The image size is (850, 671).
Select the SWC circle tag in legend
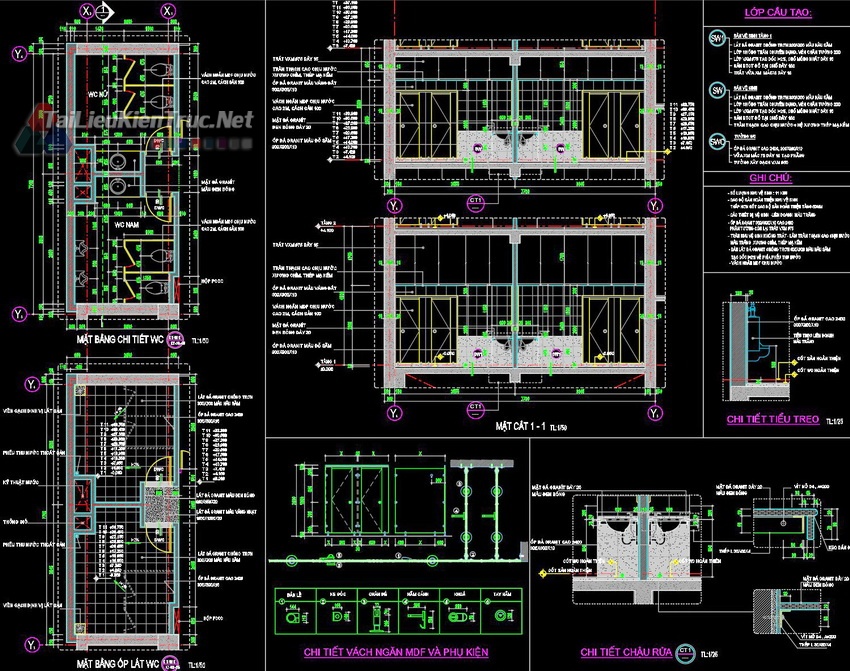pos(717,141)
